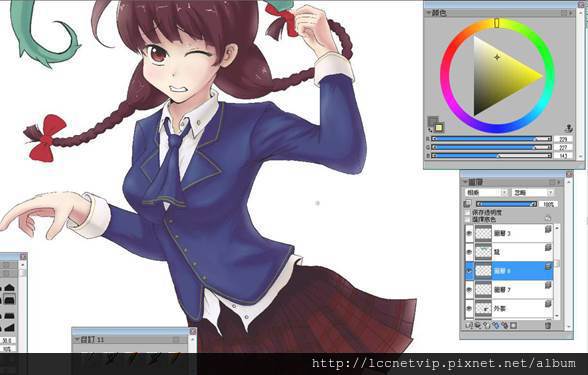This screenshot has width=588, height=375.
Task: Click the square mask icon in layers toolbar
Action: [514, 326]
